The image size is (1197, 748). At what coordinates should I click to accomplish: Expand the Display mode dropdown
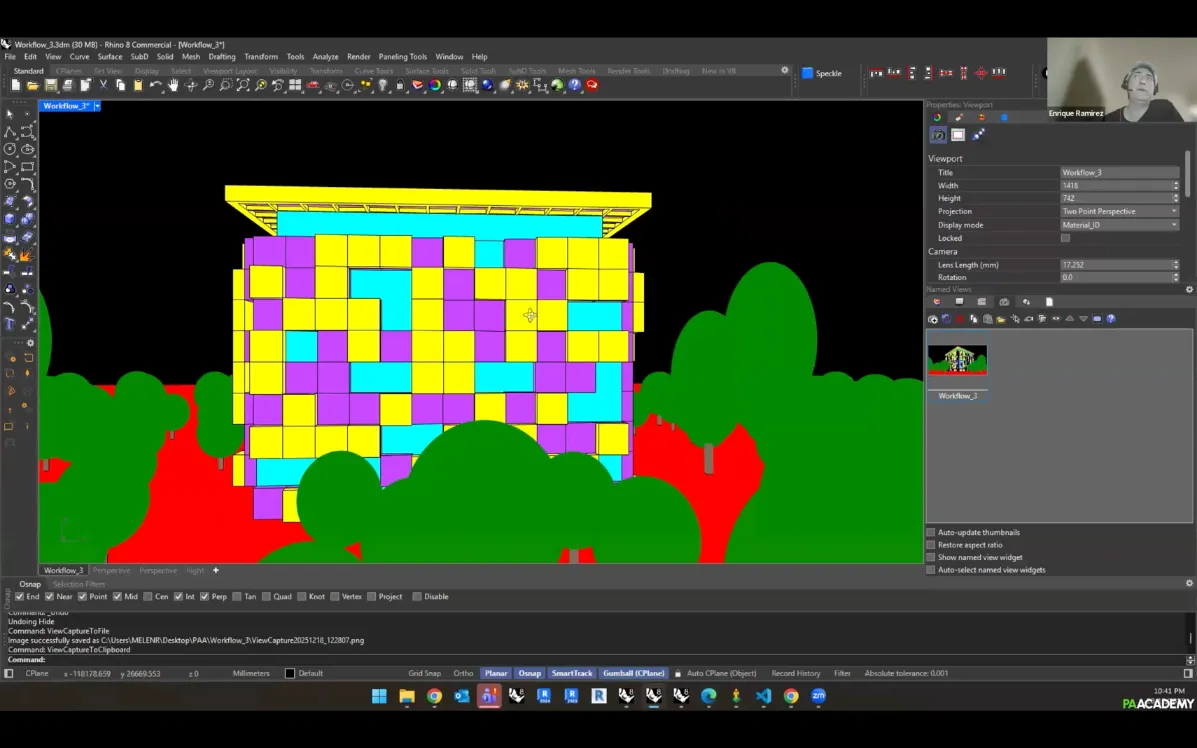pos(1119,225)
